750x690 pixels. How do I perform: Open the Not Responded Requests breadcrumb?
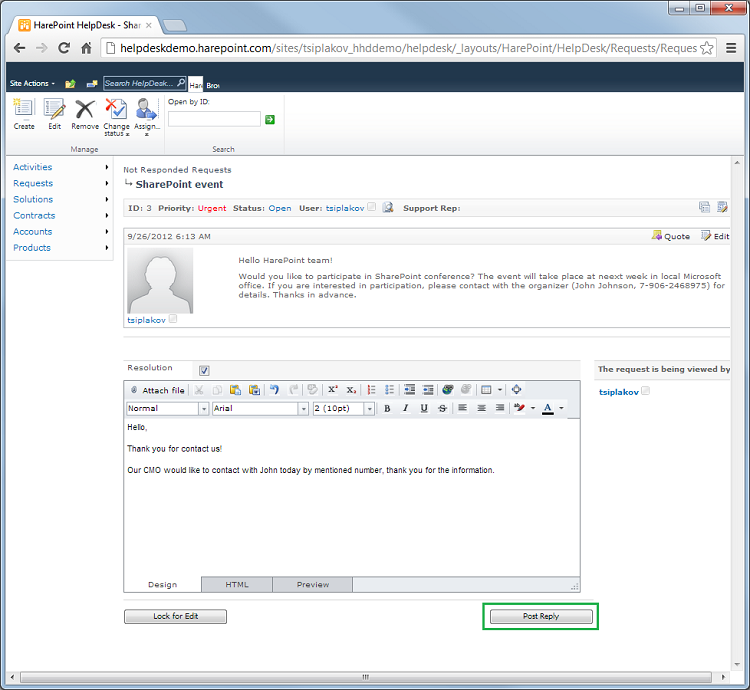(177, 170)
